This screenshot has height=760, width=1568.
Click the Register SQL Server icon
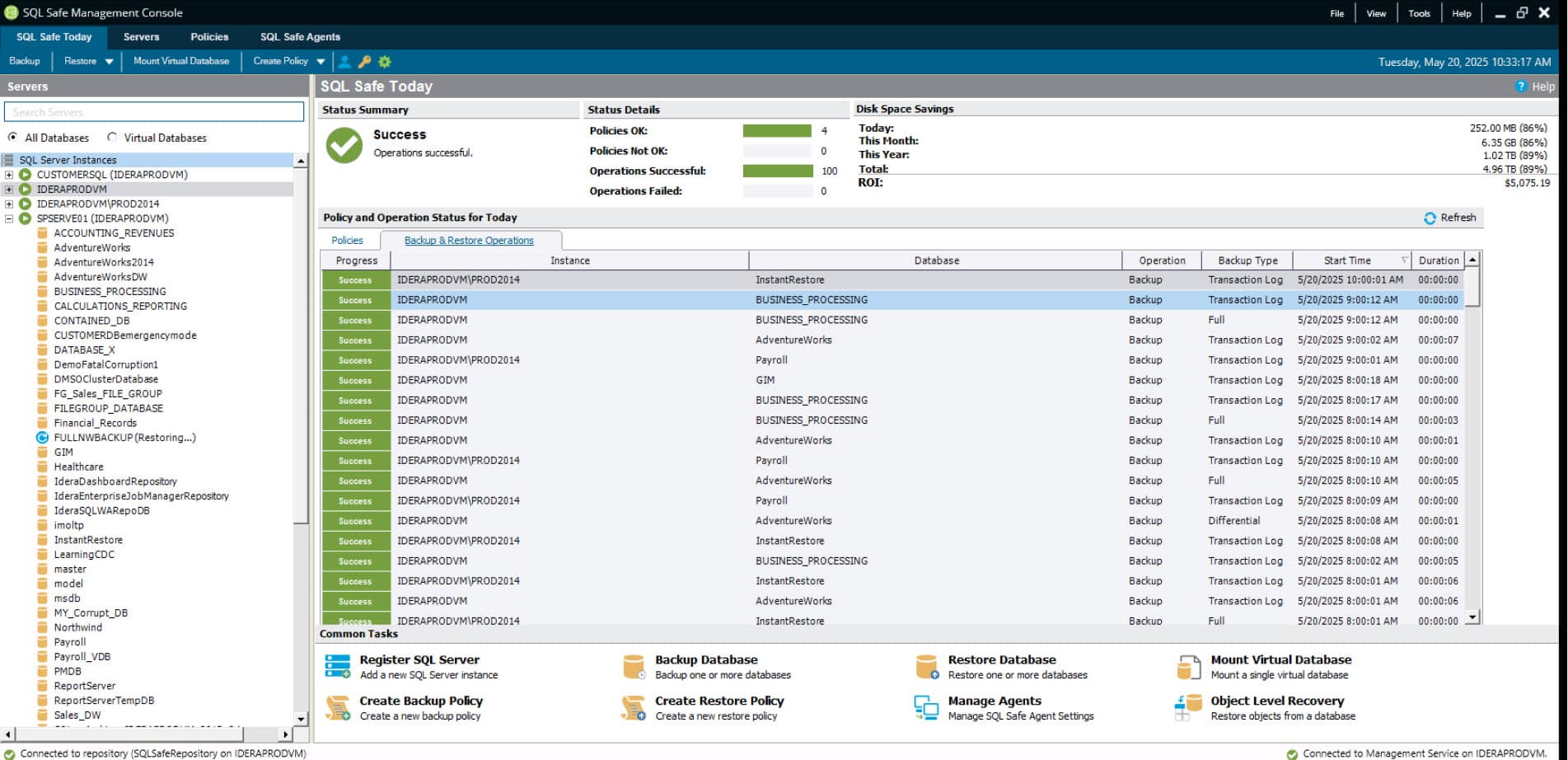338,666
